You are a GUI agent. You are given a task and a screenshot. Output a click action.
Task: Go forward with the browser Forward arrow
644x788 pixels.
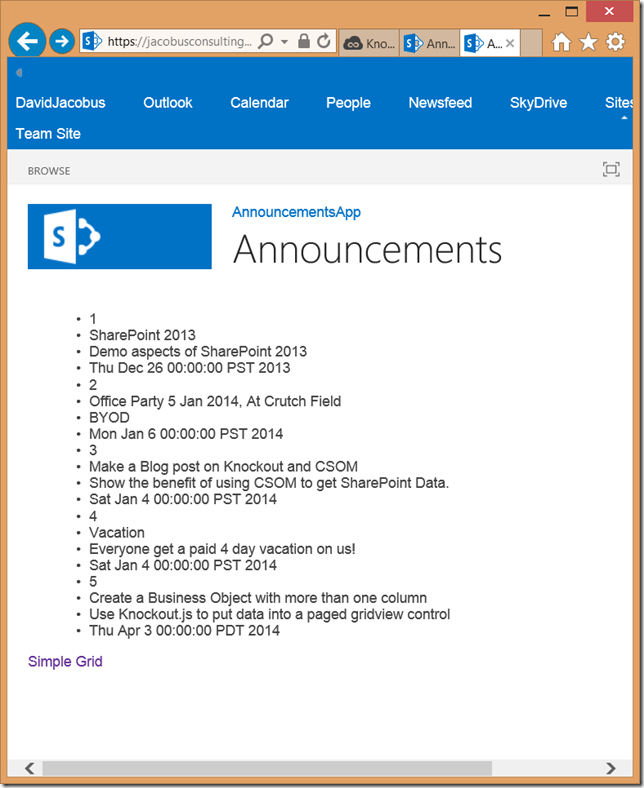(x=62, y=41)
